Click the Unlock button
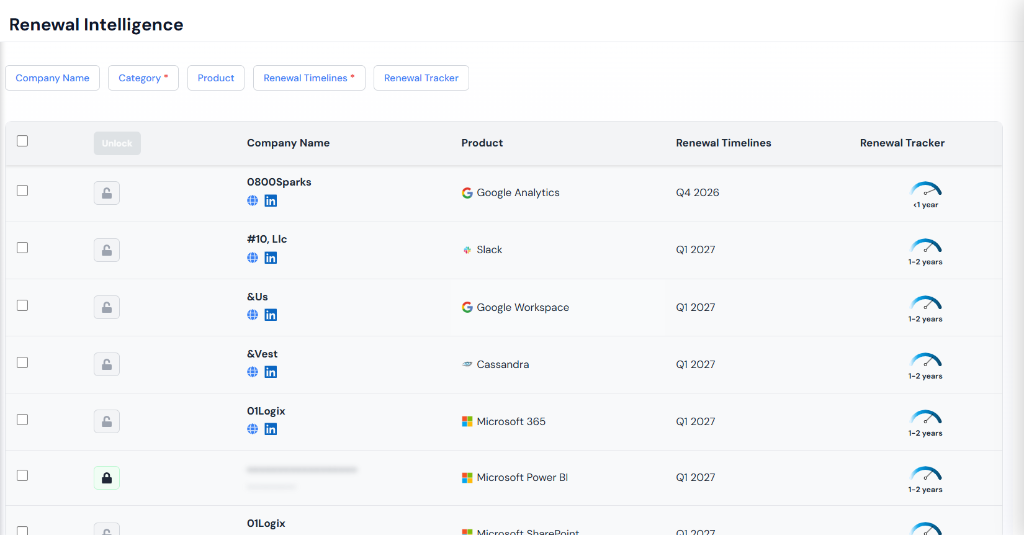The width and height of the screenshot is (1024, 535). pyautogui.click(x=117, y=143)
